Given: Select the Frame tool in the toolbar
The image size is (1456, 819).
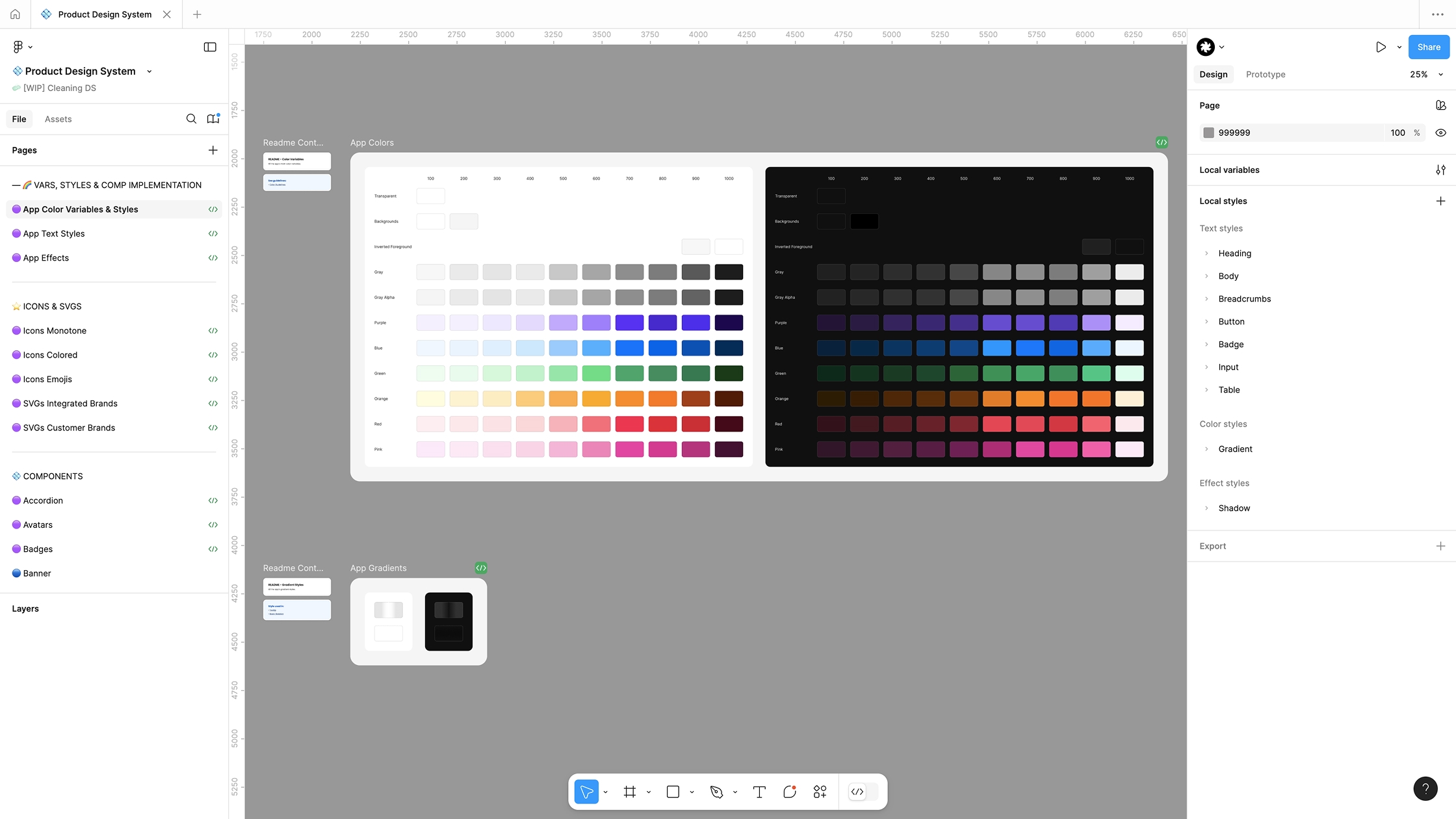Looking at the screenshot, I should 629,792.
